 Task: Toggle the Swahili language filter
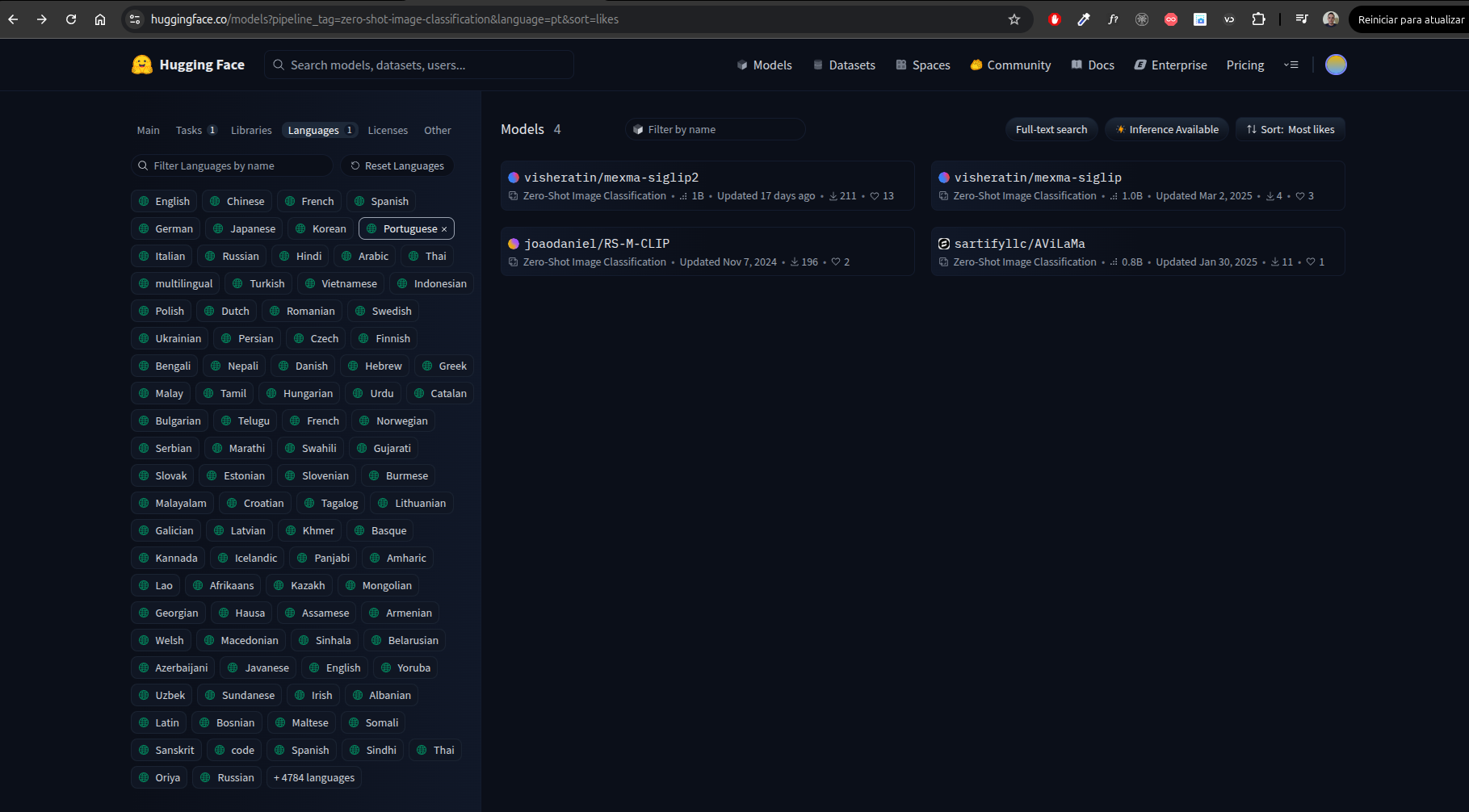click(311, 449)
